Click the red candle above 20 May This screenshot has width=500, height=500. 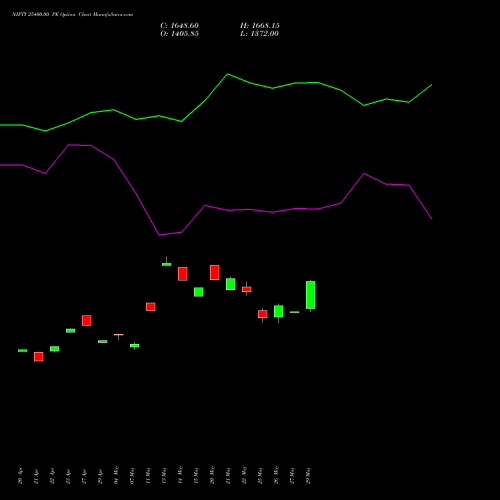(x=215, y=272)
